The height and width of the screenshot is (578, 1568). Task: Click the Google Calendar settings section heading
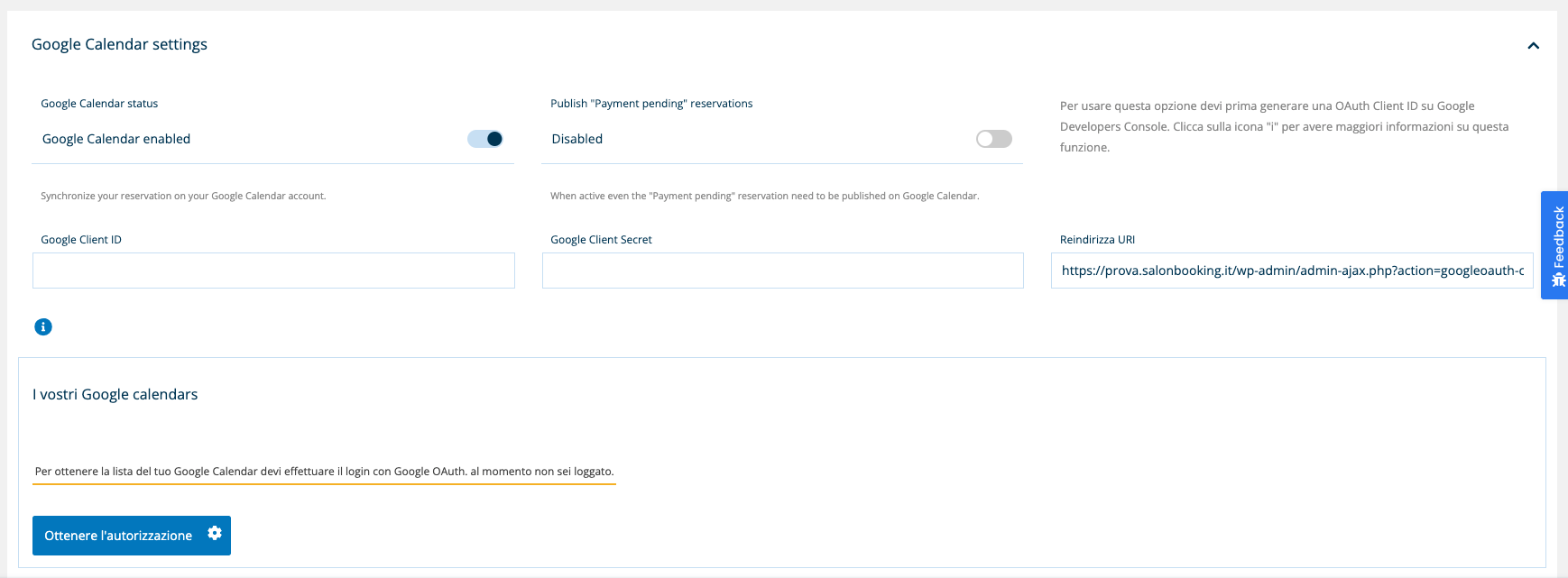119,44
